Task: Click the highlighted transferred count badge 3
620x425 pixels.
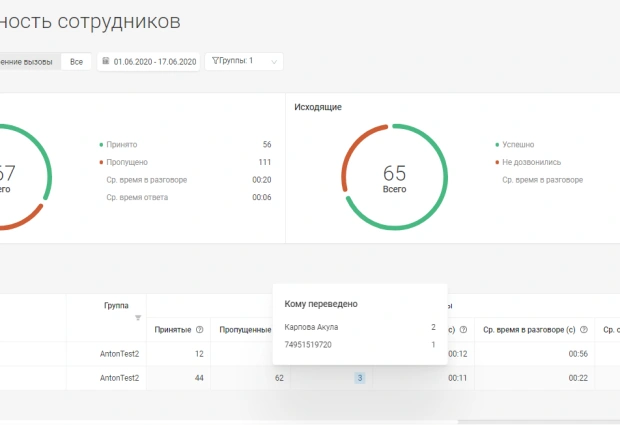Action: pos(359,378)
